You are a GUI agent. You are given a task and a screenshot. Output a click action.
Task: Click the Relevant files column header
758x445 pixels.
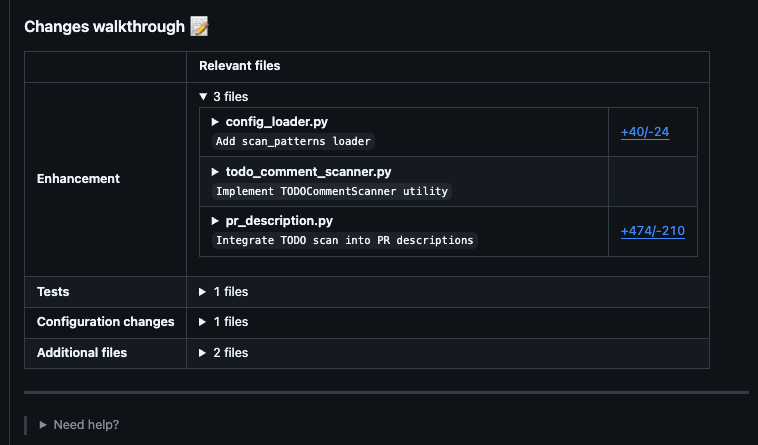click(x=239, y=66)
